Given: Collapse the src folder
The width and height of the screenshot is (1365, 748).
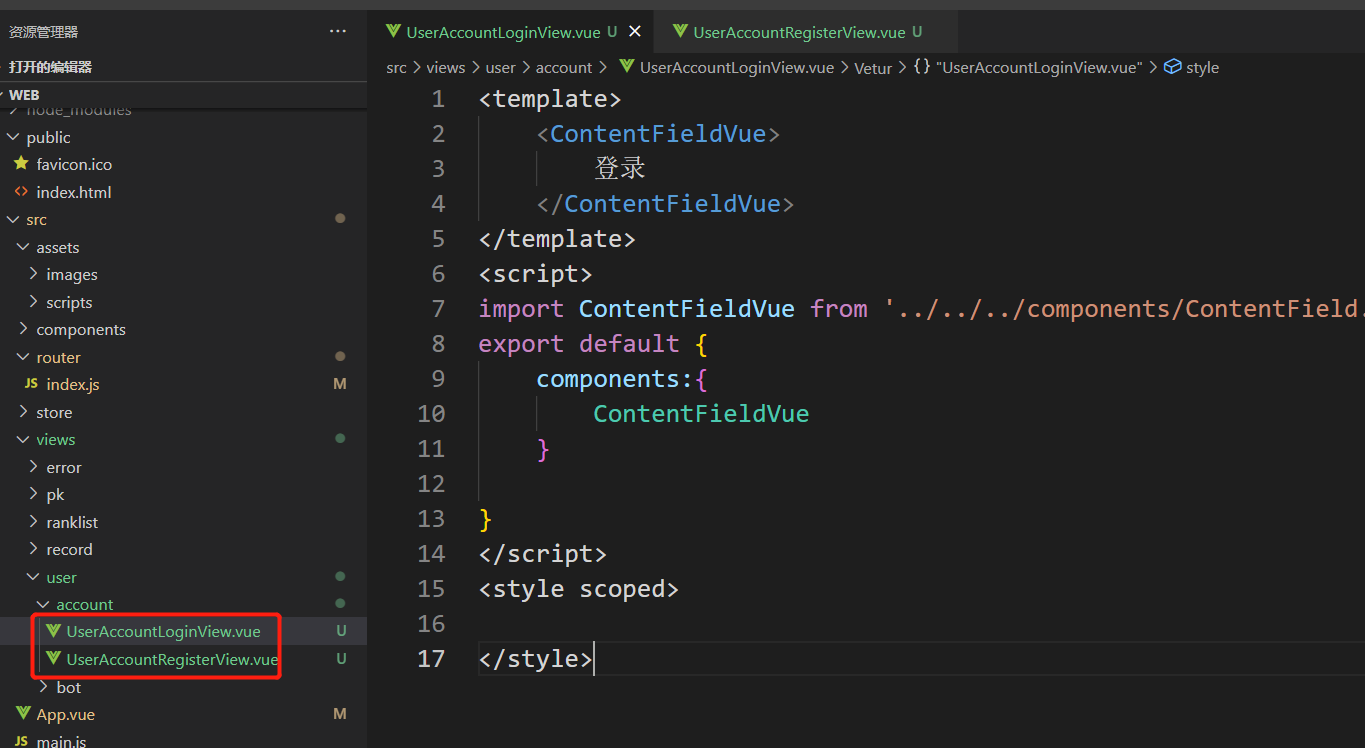Looking at the screenshot, I should click(12, 220).
